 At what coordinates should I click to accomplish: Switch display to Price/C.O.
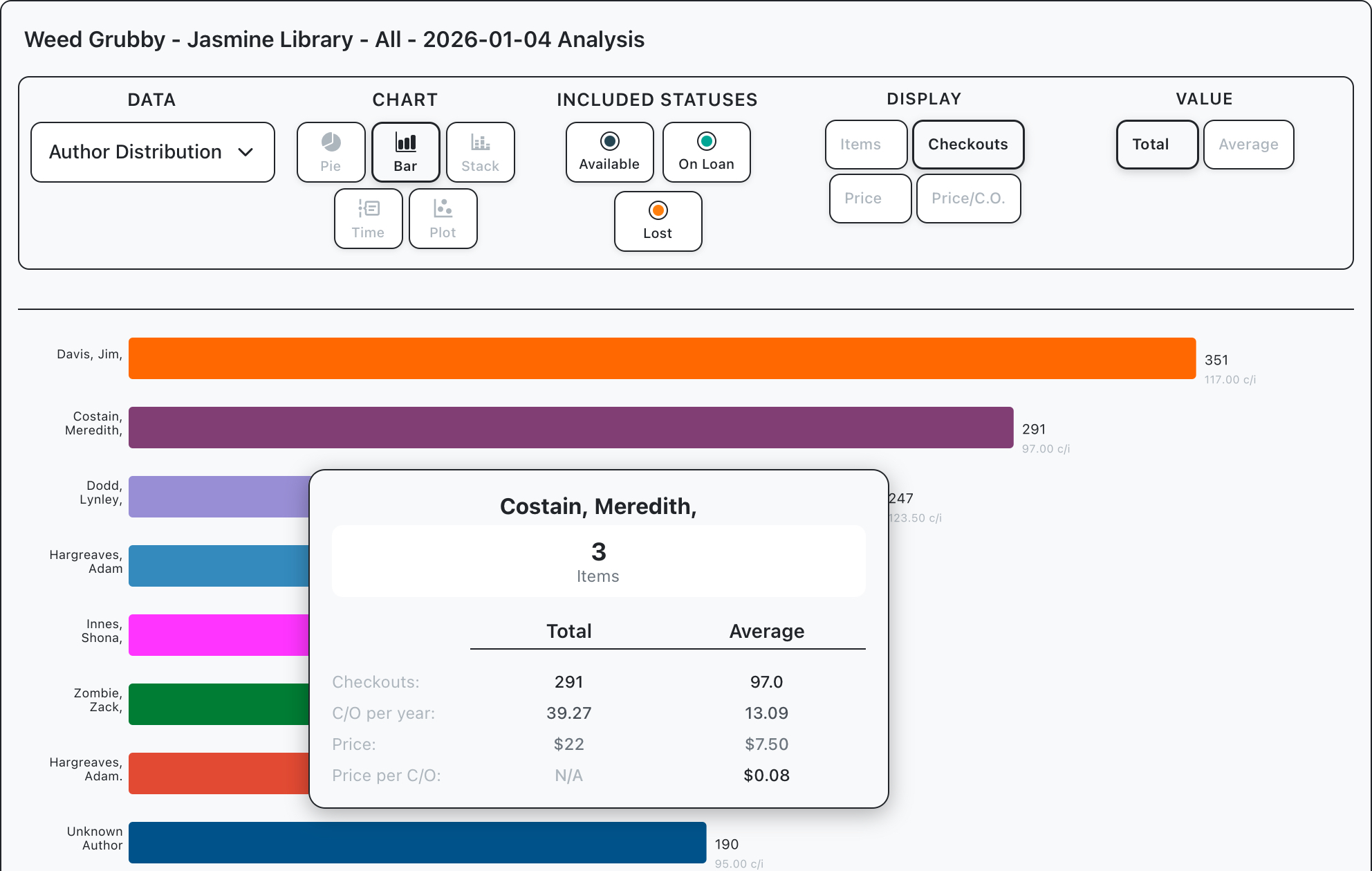pyautogui.click(x=967, y=198)
